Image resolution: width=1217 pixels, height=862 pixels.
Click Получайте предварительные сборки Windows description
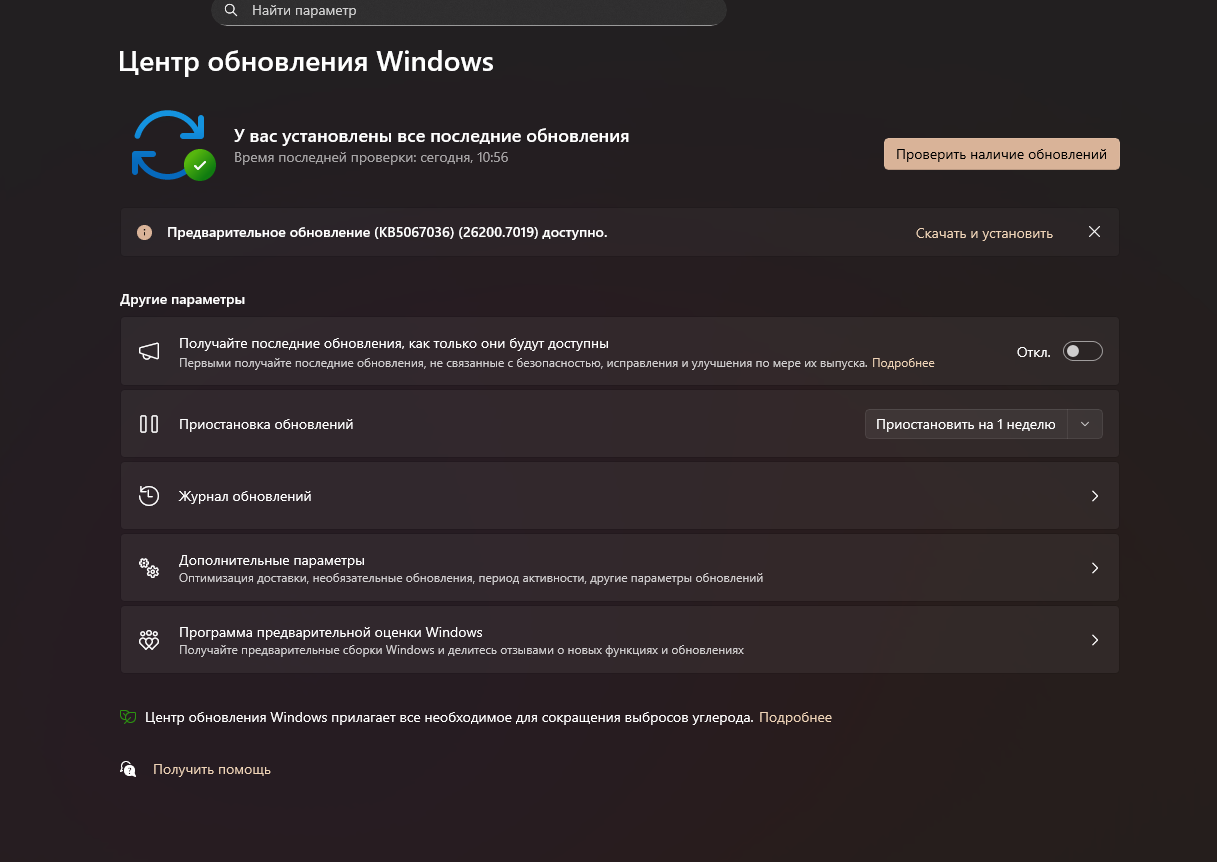tap(462, 650)
